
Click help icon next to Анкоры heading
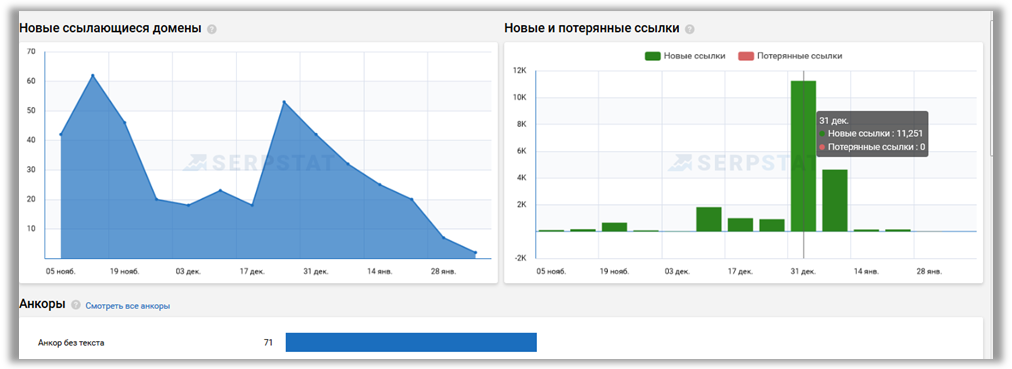[76, 305]
